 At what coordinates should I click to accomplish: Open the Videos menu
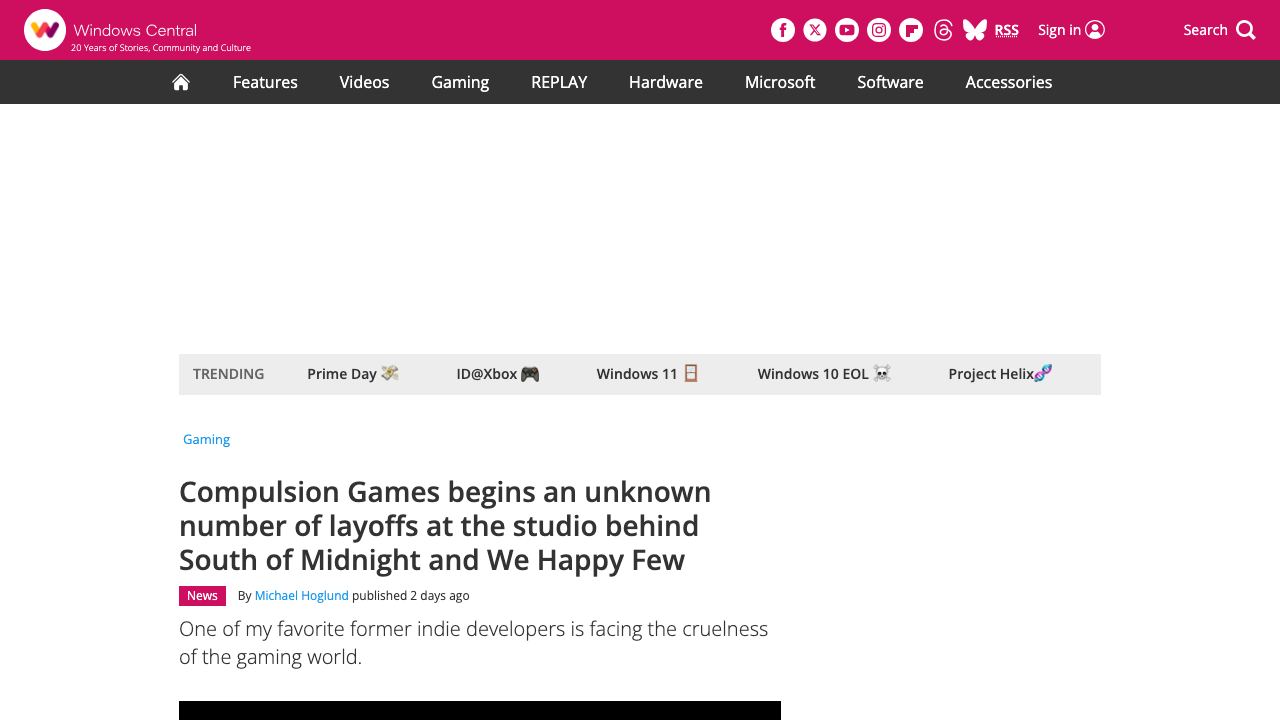point(364,82)
